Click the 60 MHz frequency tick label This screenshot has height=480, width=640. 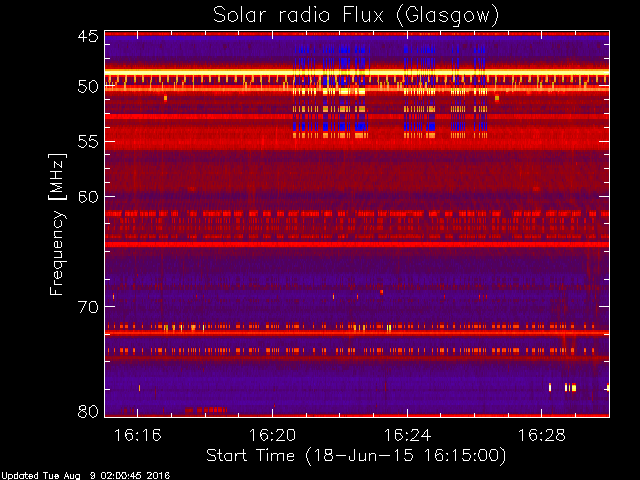[88, 197]
